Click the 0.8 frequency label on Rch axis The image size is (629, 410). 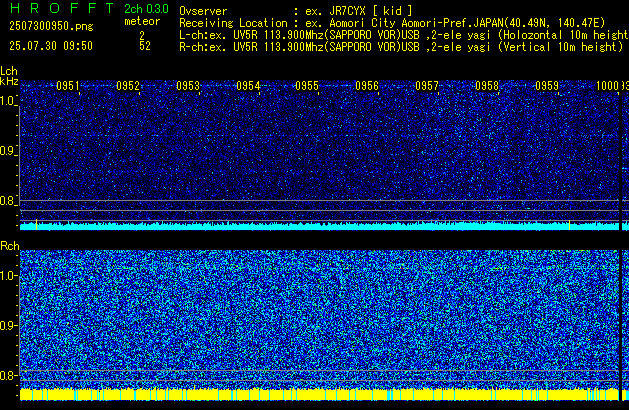(8, 375)
